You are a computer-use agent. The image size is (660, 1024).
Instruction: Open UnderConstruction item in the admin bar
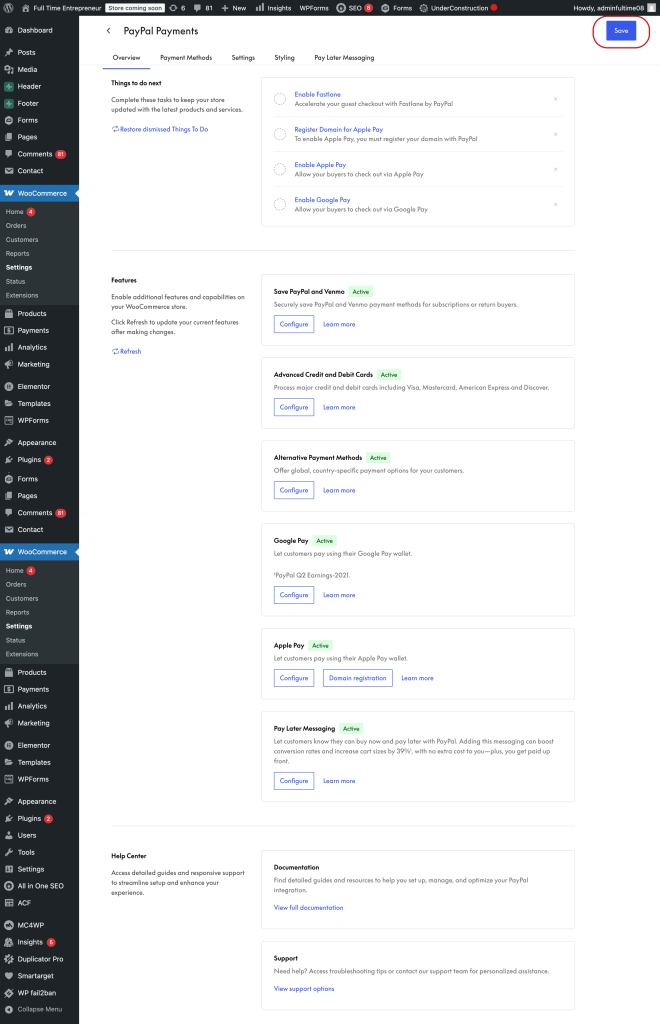point(458,8)
